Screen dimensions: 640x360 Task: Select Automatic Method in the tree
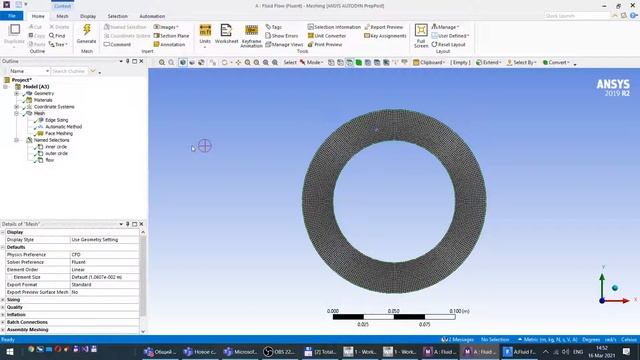pos(63,127)
